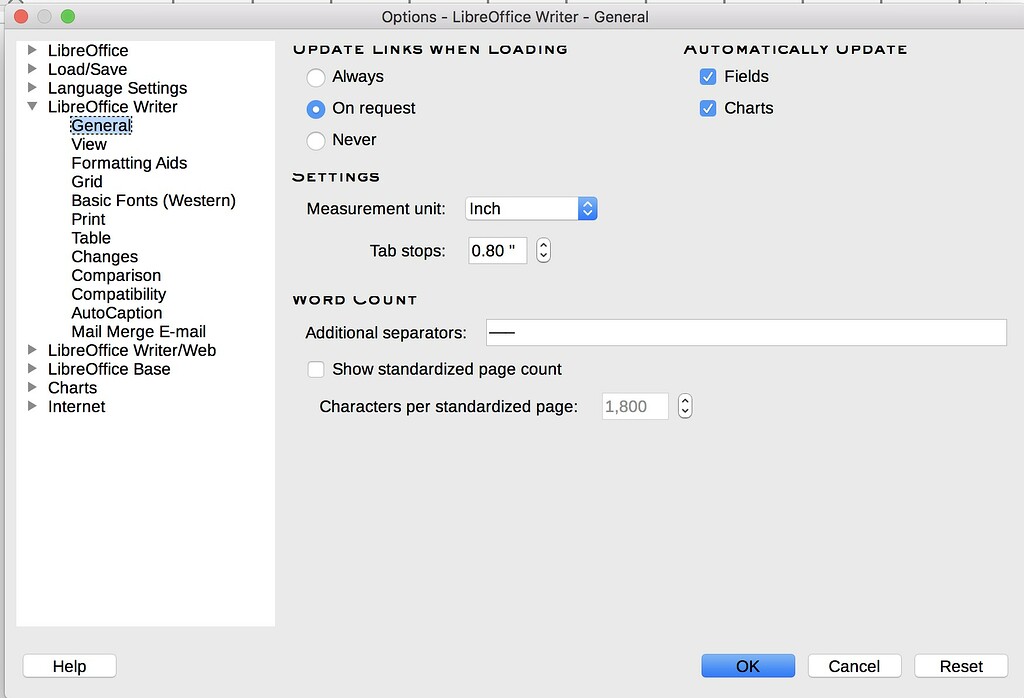Open the AutoCaption options page
This screenshot has width=1024, height=698.
[117, 313]
